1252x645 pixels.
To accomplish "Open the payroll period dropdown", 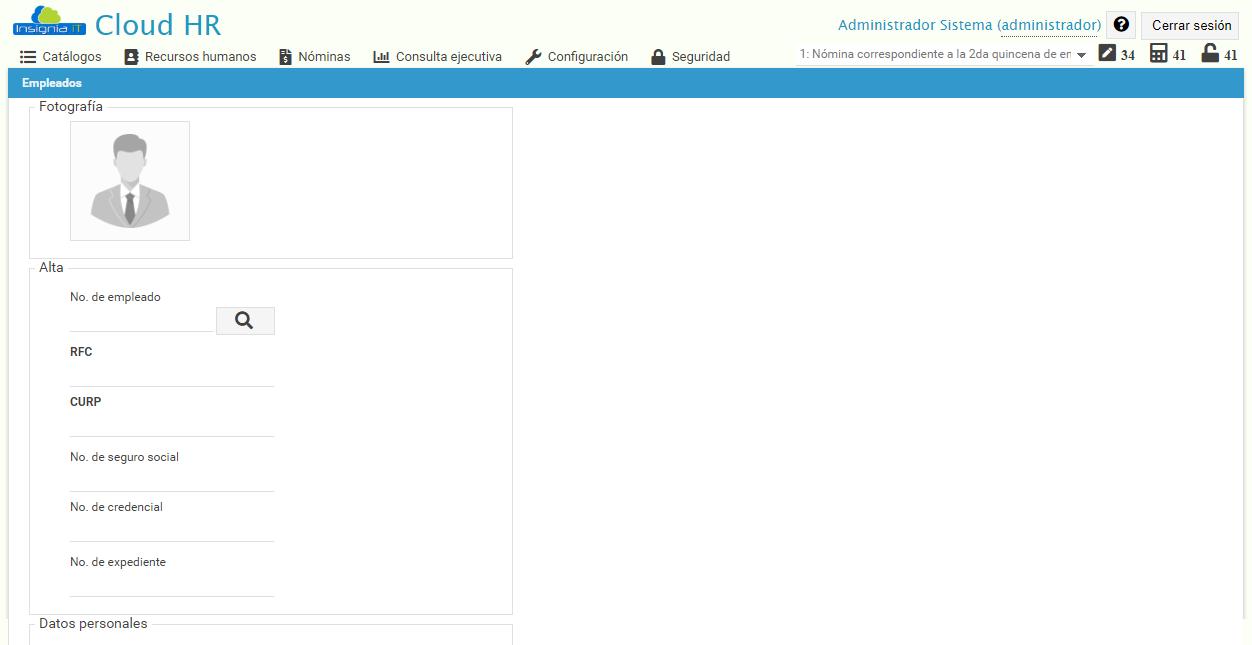I will click(x=1082, y=56).
